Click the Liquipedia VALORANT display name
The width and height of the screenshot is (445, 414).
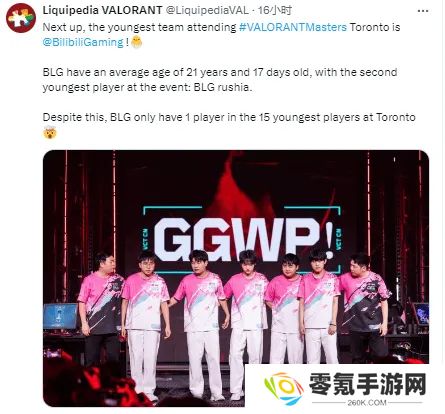pos(103,10)
